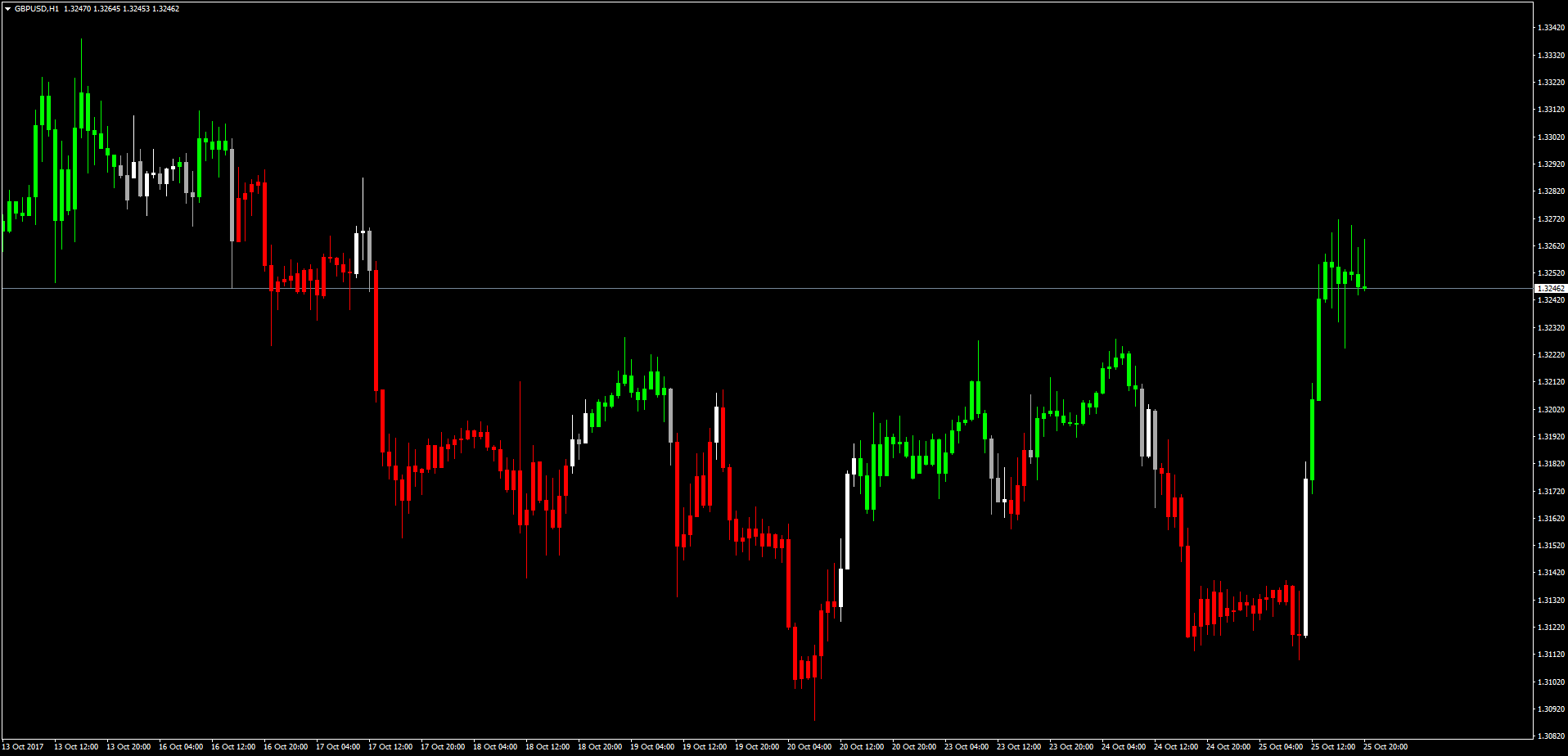Click the 18 Oct 20:00 time label
Screen dimensions: 1568x756
tap(600, 747)
